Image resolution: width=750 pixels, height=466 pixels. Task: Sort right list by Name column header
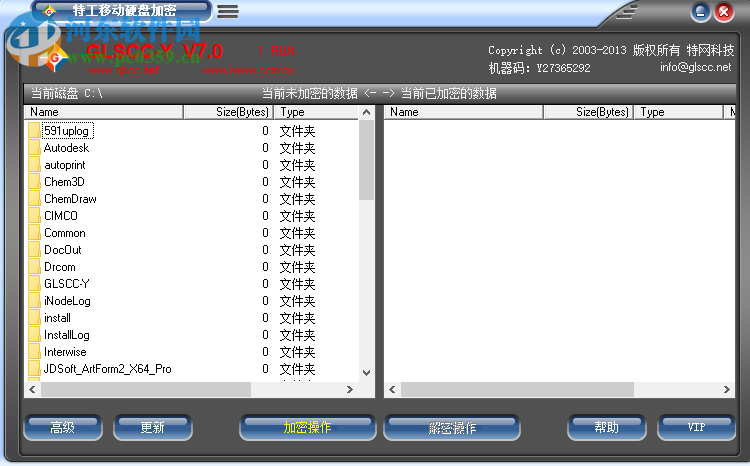pos(463,112)
